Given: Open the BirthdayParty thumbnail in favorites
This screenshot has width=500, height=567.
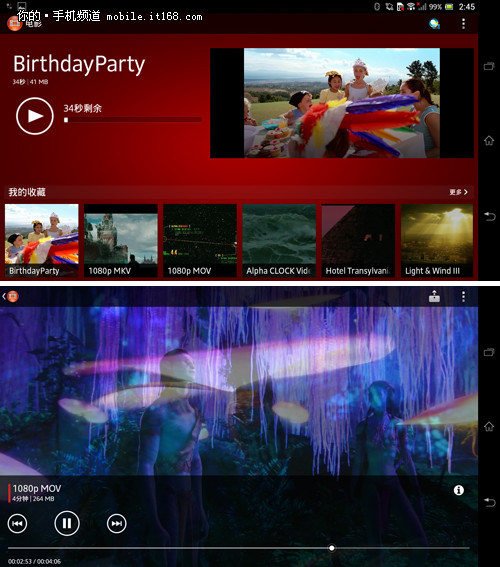Looking at the screenshot, I should click(42, 240).
